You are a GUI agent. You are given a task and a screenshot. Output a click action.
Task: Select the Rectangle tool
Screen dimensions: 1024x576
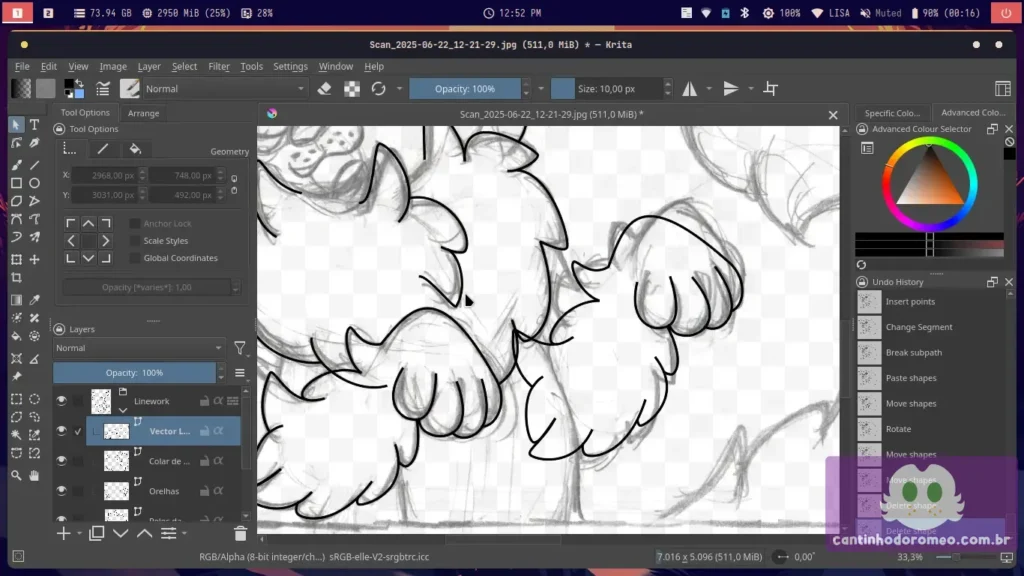[x=16, y=184]
